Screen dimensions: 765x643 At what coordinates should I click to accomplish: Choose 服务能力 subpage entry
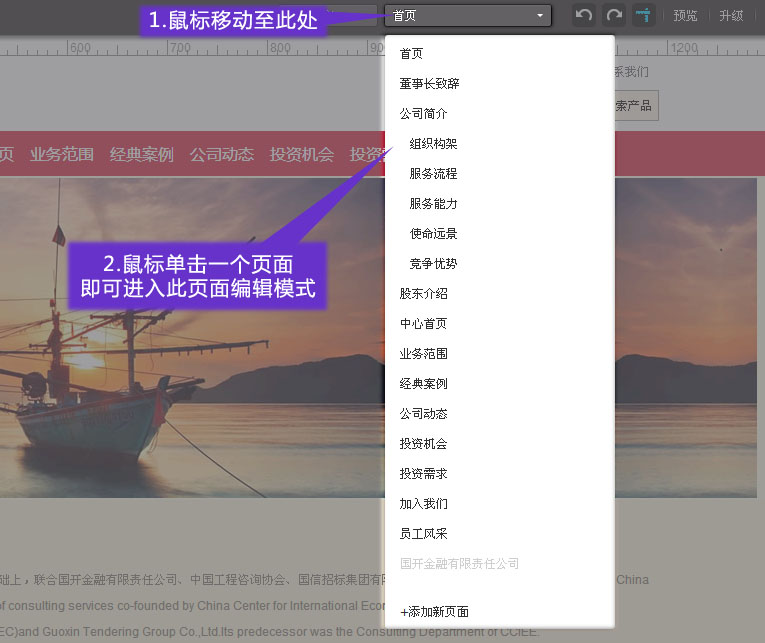433,204
